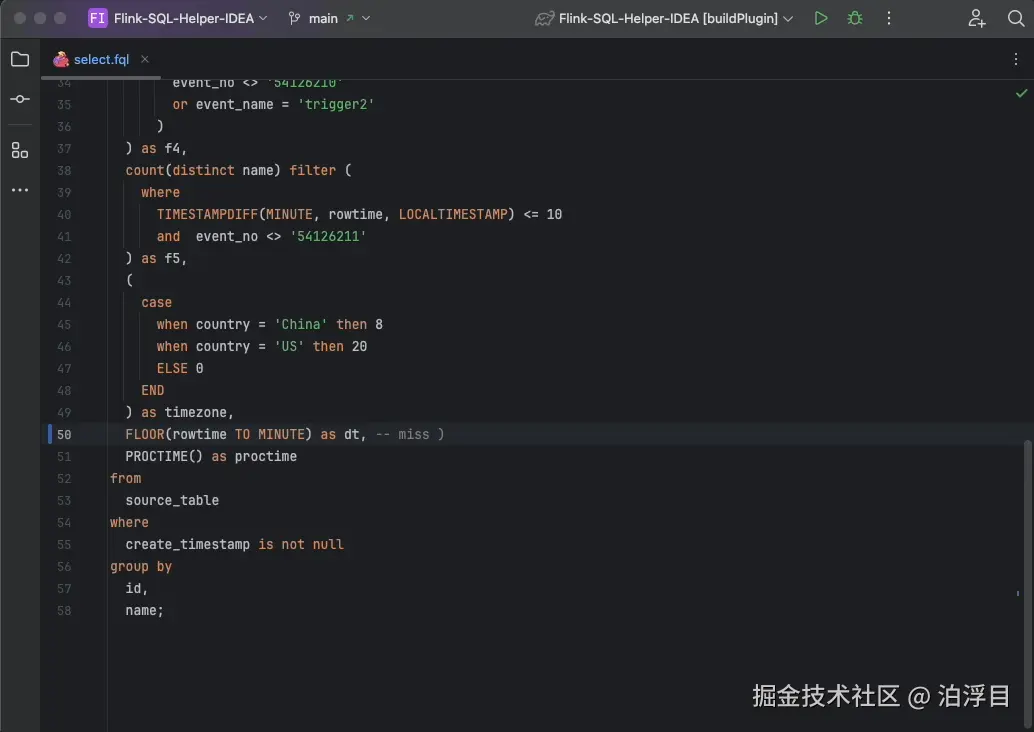Open the Project tool window folder icon
The height and width of the screenshot is (732, 1034).
20,59
